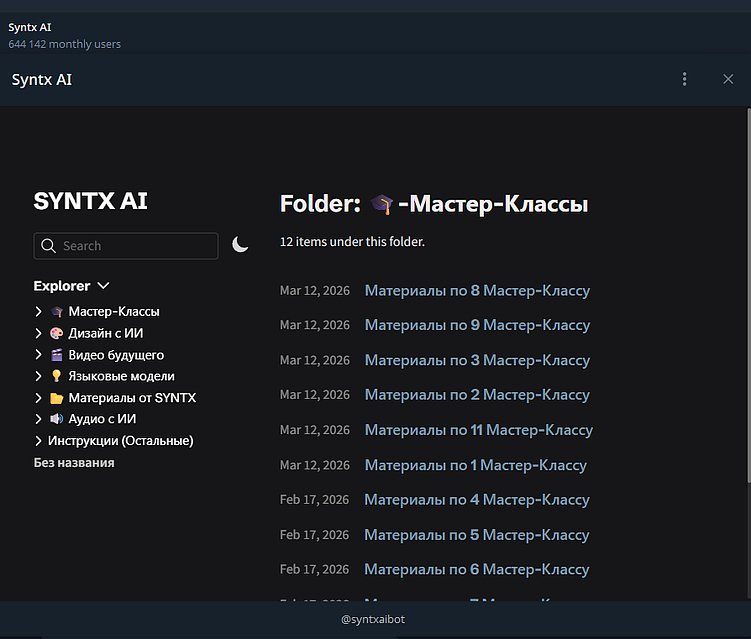The image size is (751, 639).
Task: Expand the Дизайн с ИИ folder chevron
Action: [38, 333]
